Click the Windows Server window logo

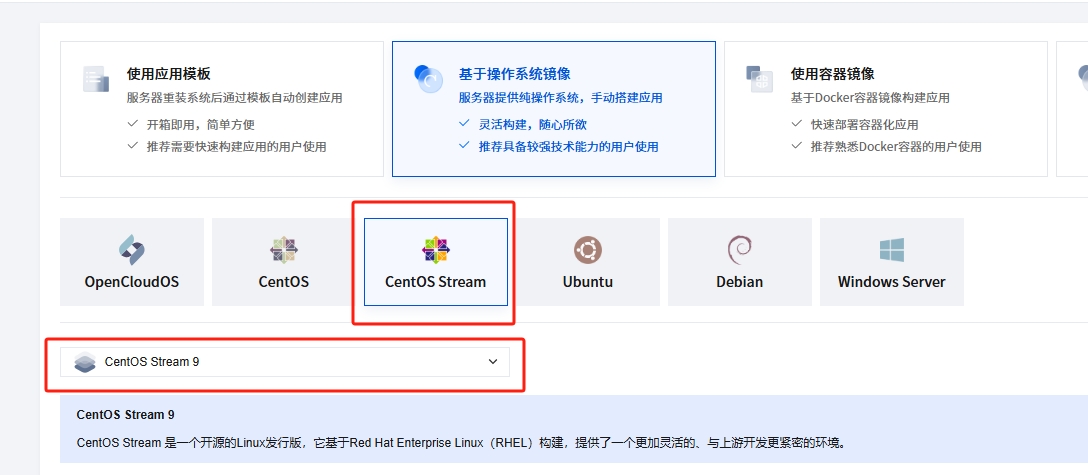892,250
